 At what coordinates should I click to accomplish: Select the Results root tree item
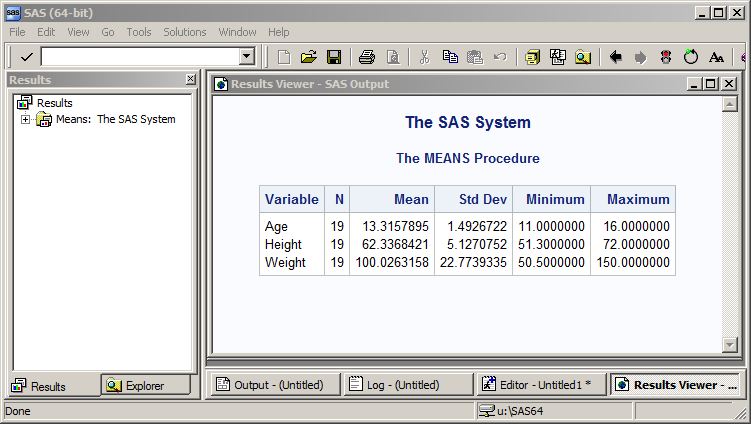[54, 103]
